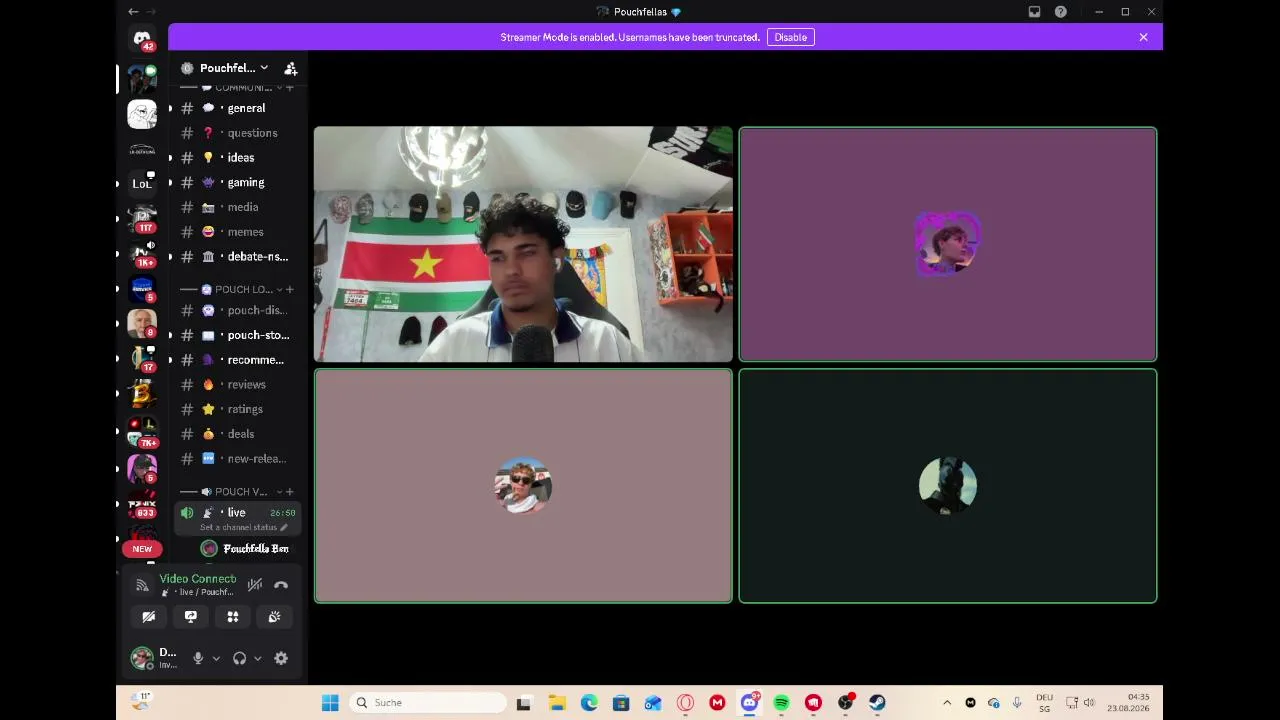Open microphone input options arrow
Image resolution: width=1280 pixels, height=720 pixels.
[x=216, y=658]
